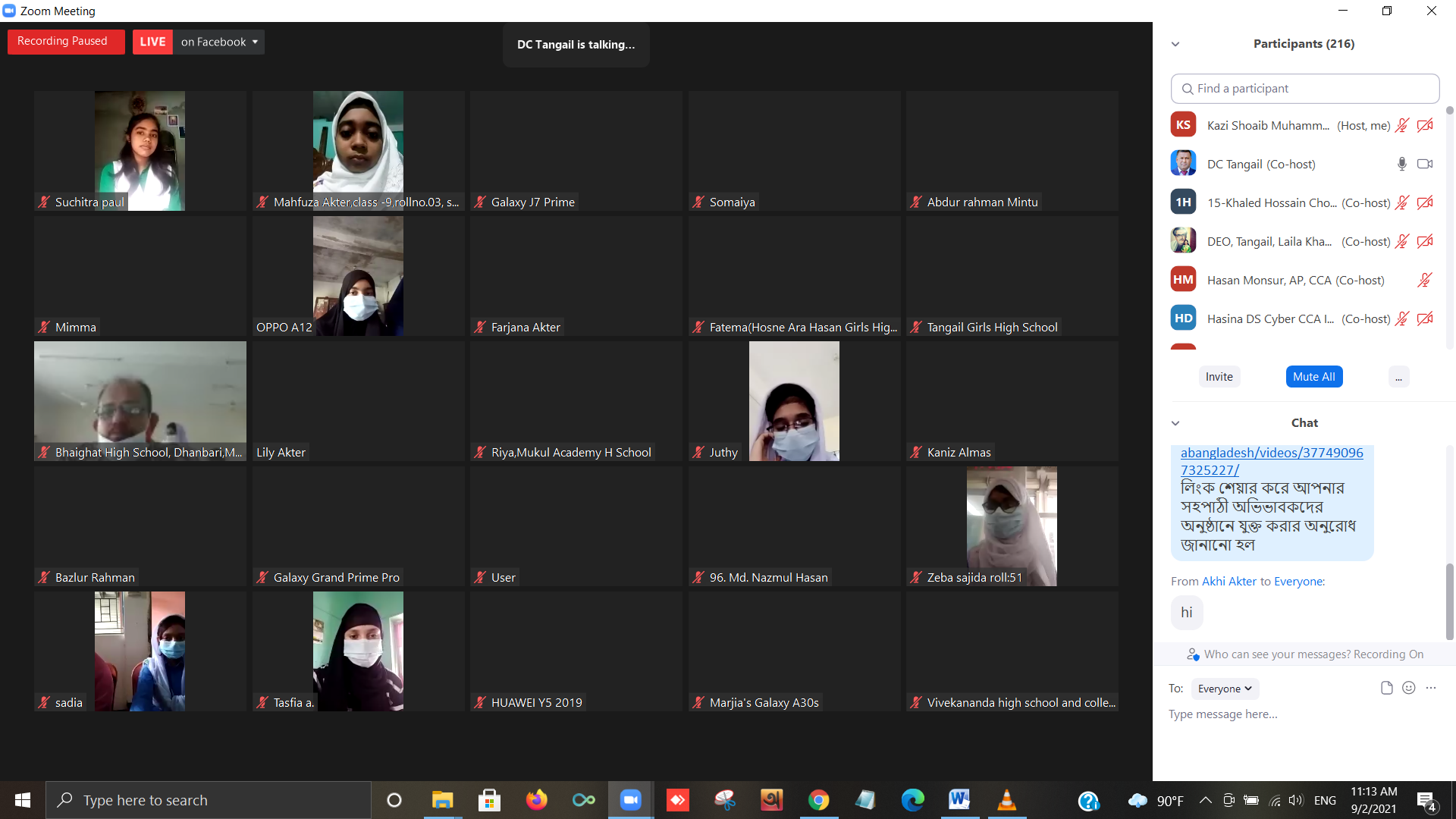Click the HD avatar of Hasina DS

pyautogui.click(x=1183, y=318)
